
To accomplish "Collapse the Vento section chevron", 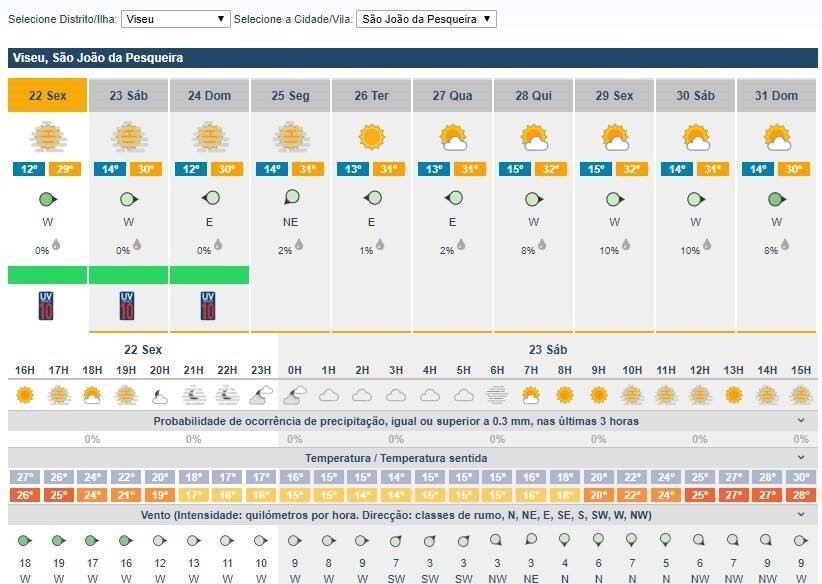I will tap(801, 515).
